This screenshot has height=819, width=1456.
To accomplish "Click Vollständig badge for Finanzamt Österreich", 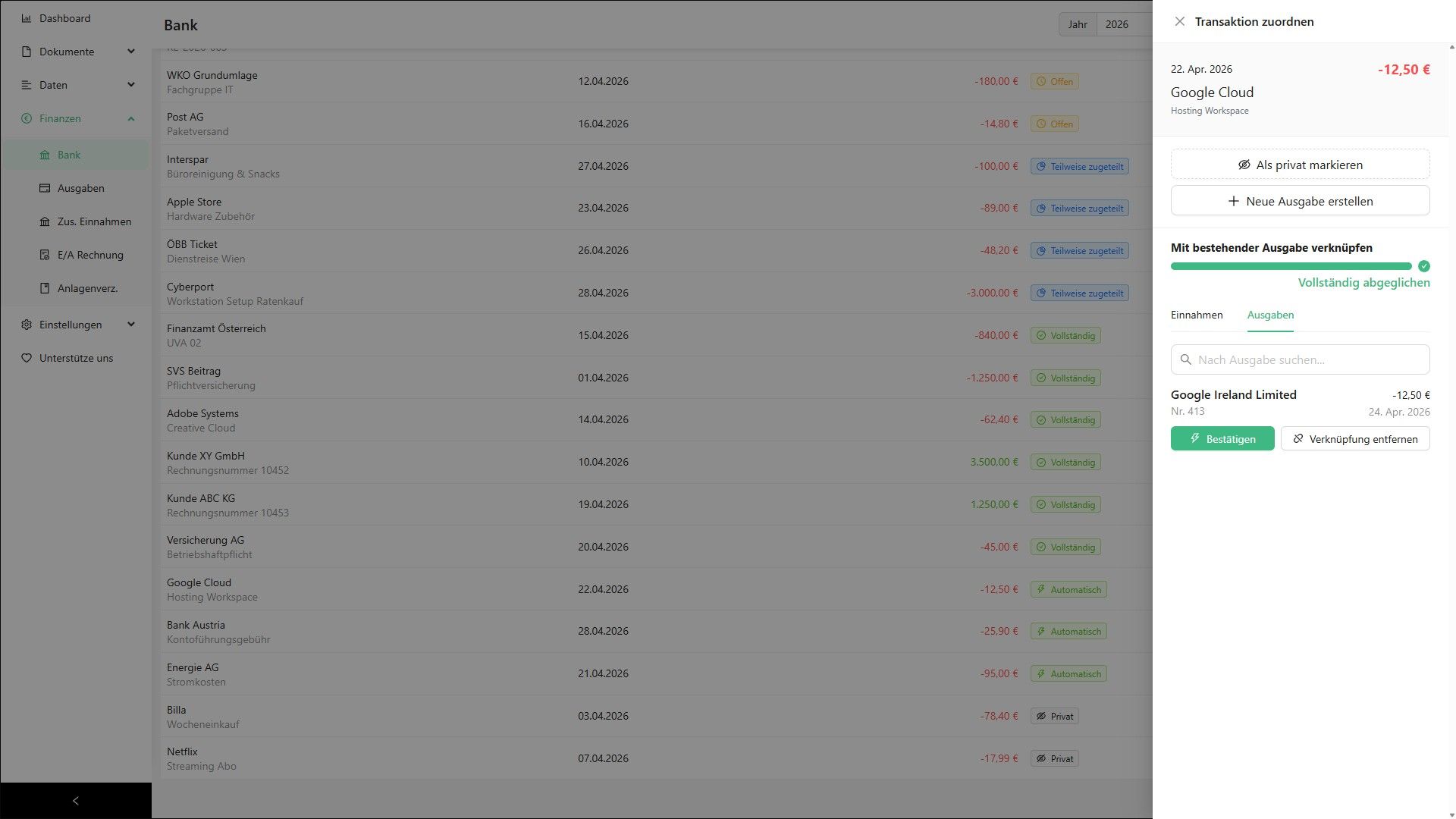I will (1065, 335).
